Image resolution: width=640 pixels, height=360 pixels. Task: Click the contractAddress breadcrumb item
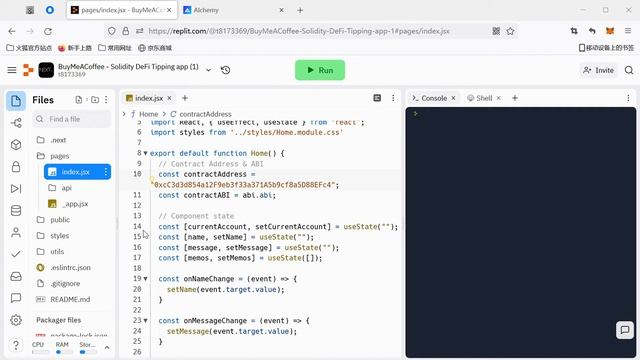coord(205,114)
